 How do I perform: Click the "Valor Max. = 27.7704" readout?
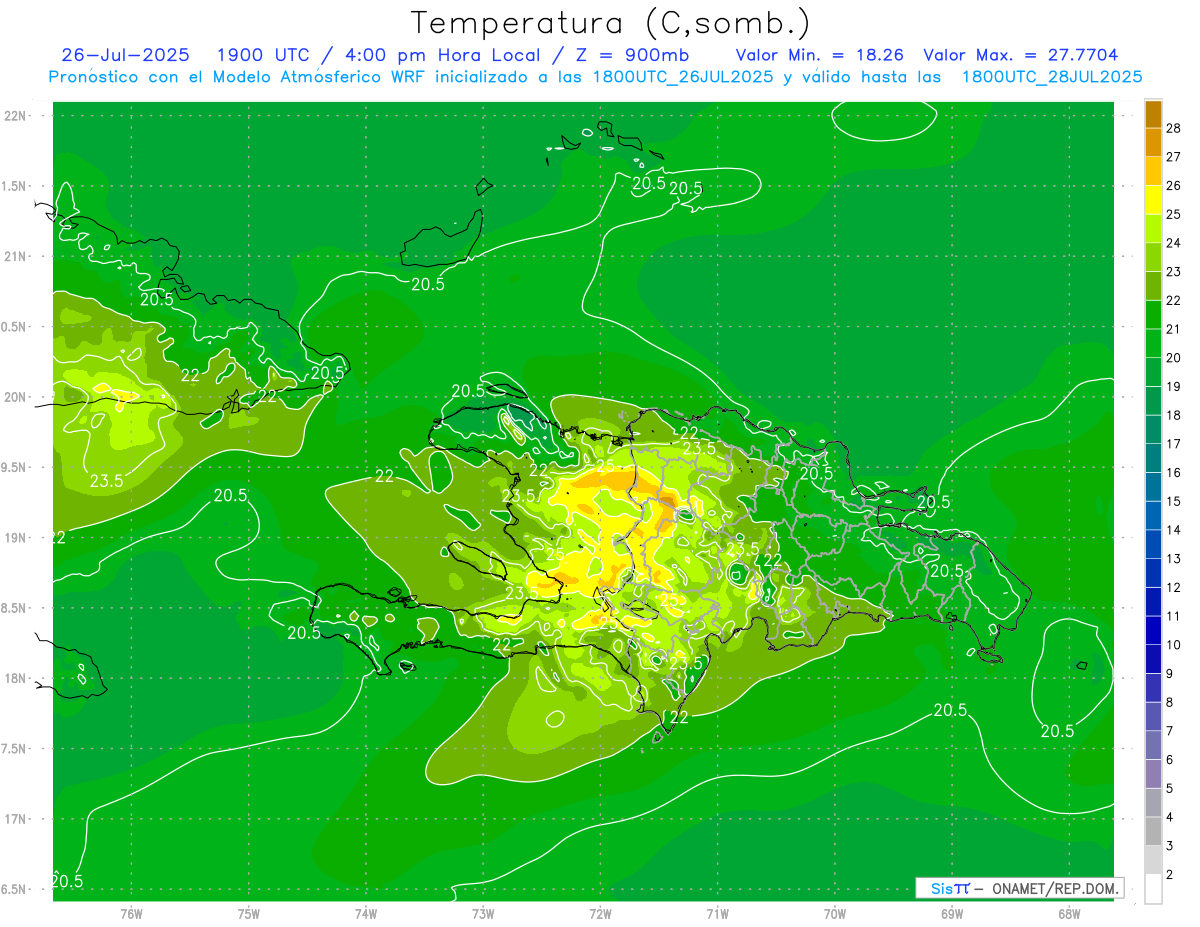point(1021,55)
